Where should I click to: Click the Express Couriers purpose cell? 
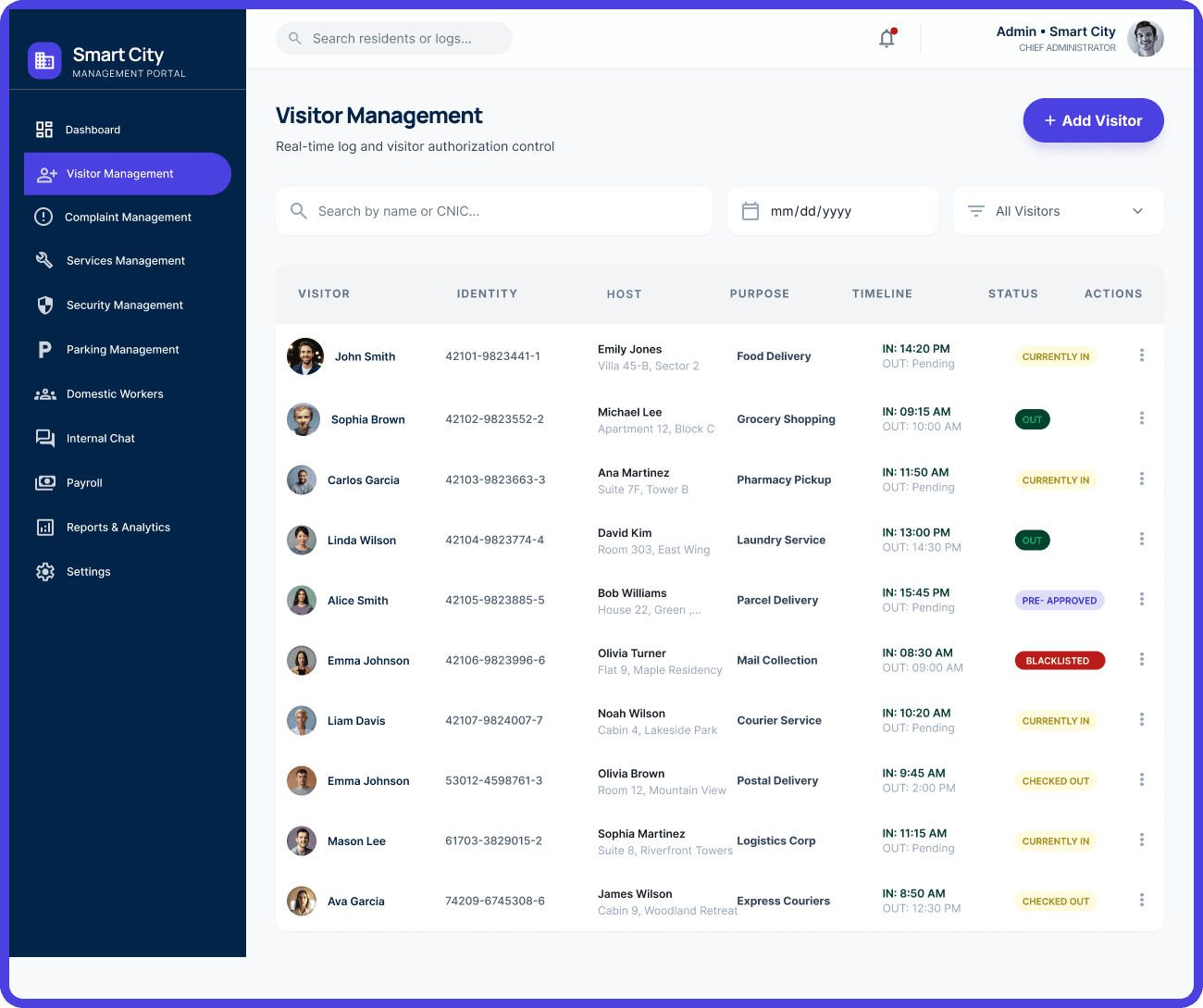[x=784, y=901]
